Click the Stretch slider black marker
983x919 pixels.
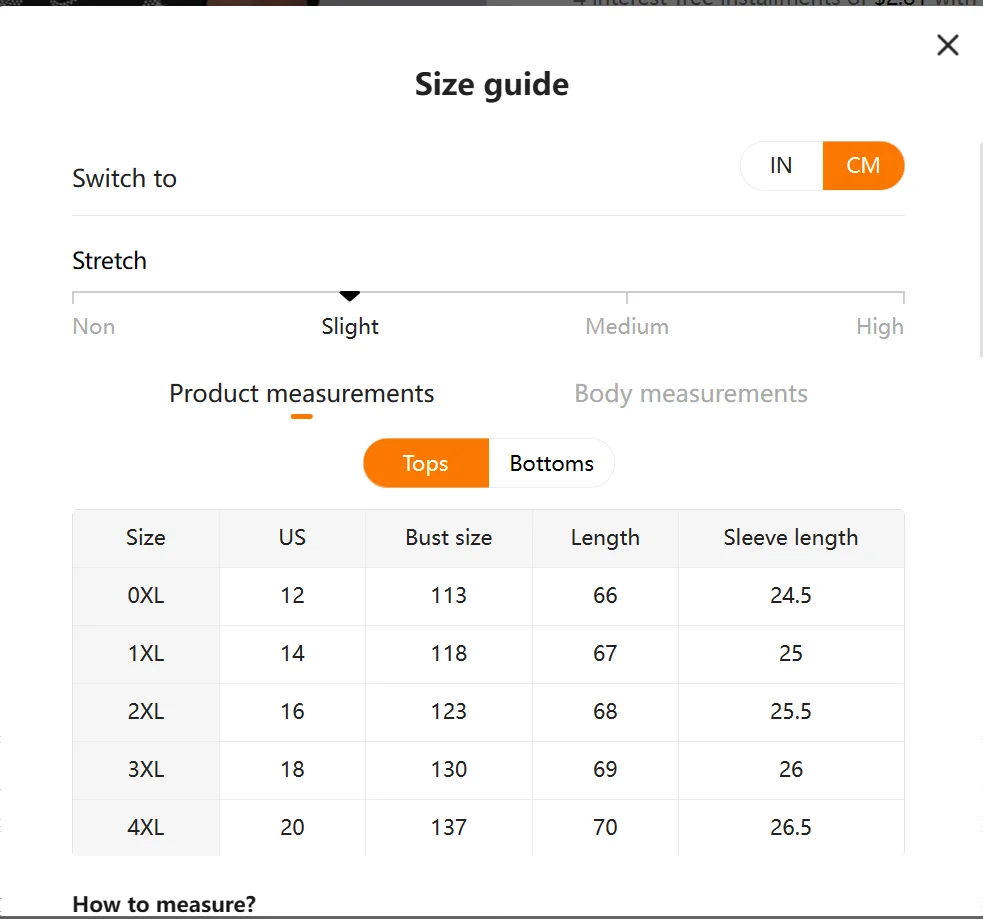(349, 296)
